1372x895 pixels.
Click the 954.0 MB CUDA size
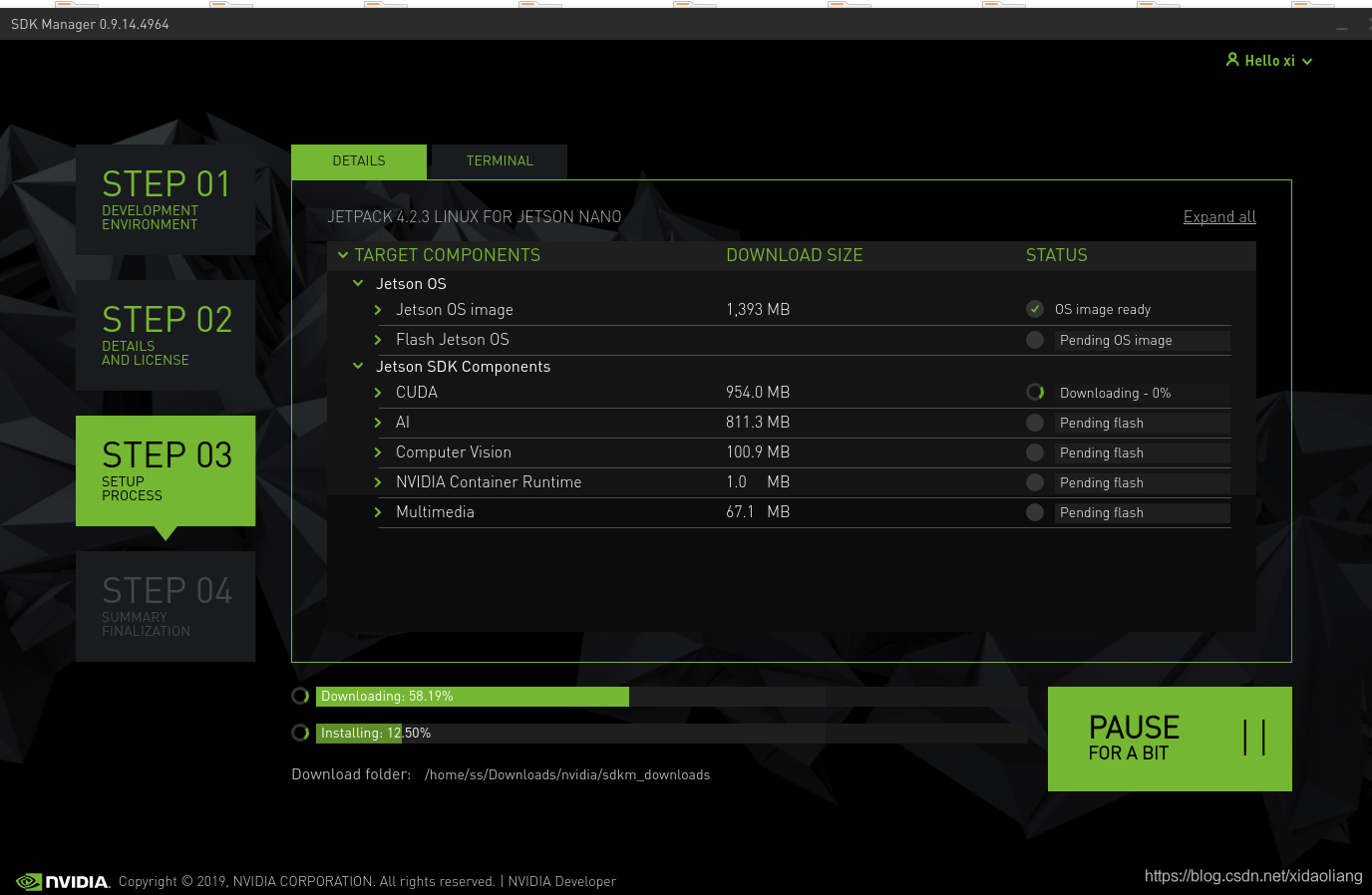pyautogui.click(x=758, y=393)
